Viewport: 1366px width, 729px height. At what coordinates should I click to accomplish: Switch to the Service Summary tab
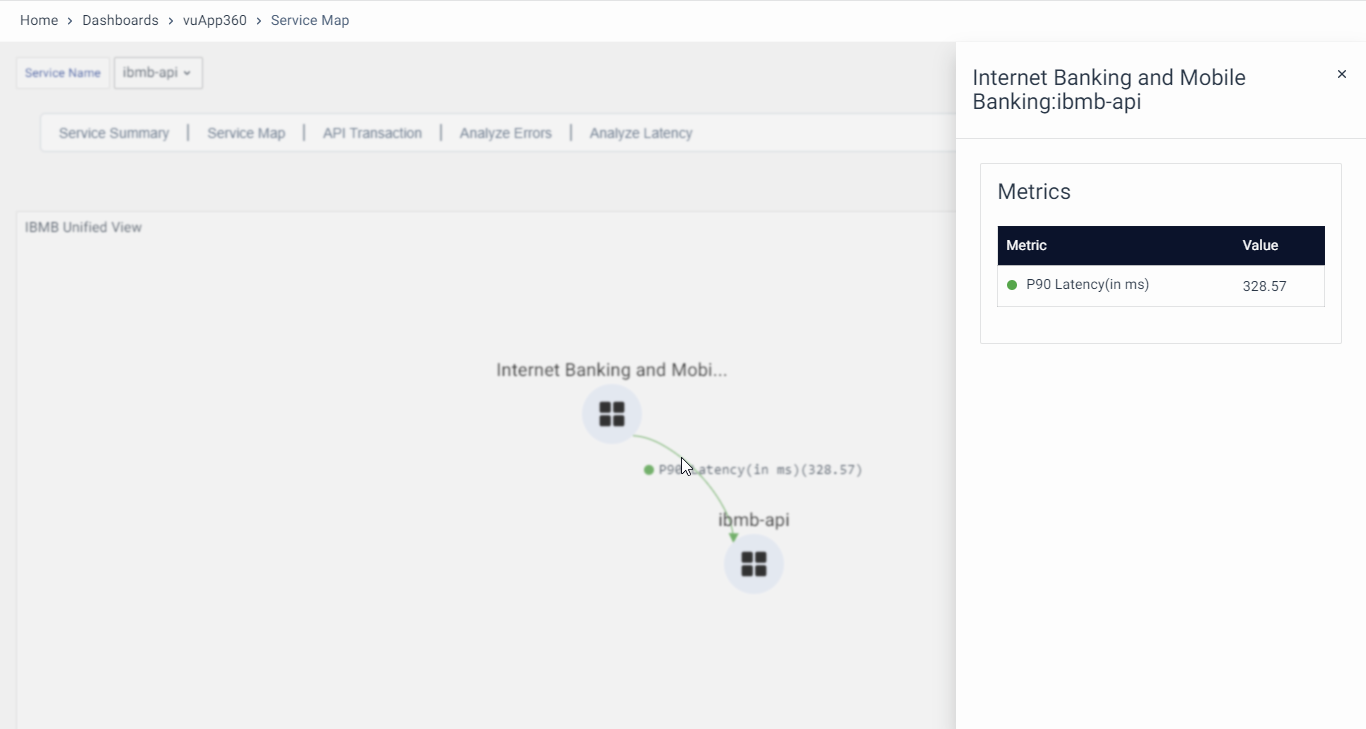(114, 133)
